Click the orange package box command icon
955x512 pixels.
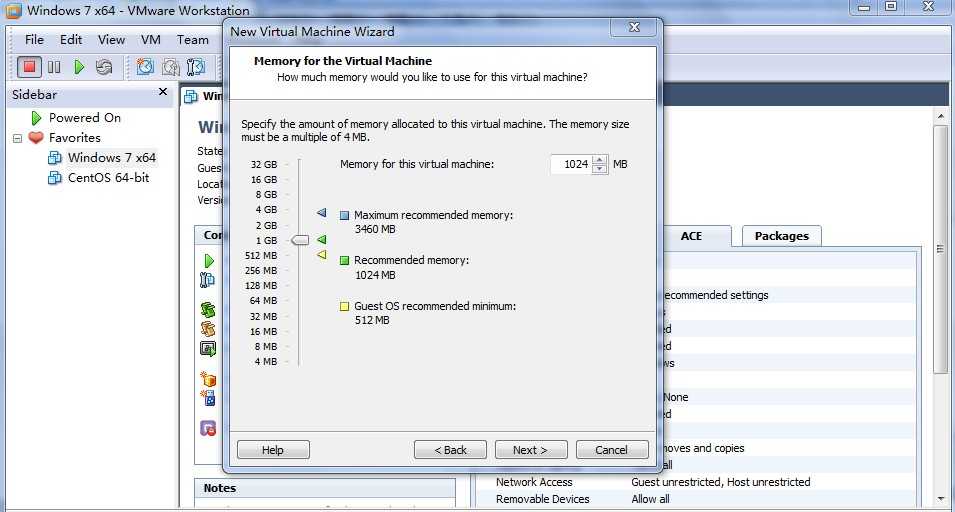(208, 379)
